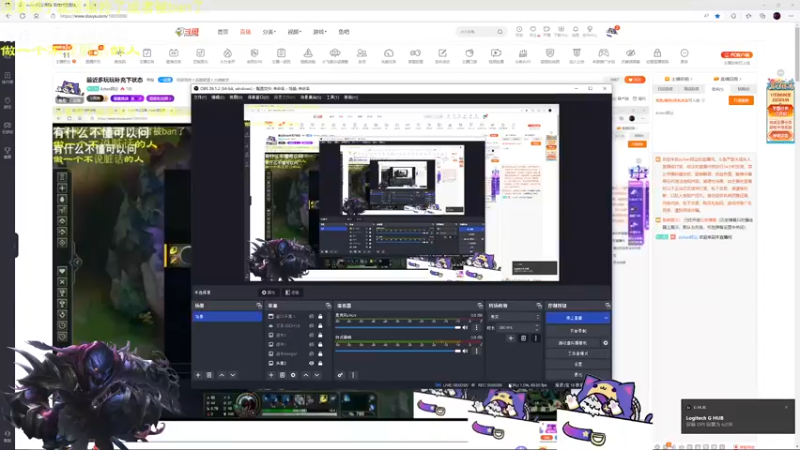Open source properties gear in Sources toolbar
The height and width of the screenshot is (450, 800).
(293, 375)
